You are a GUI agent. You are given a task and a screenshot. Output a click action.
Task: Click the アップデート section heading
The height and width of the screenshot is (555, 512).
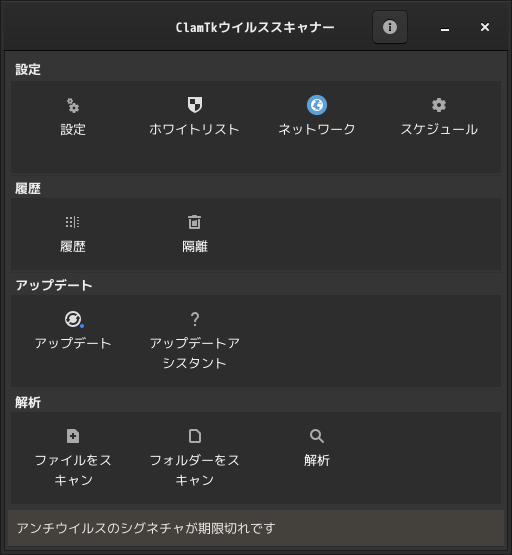point(54,285)
